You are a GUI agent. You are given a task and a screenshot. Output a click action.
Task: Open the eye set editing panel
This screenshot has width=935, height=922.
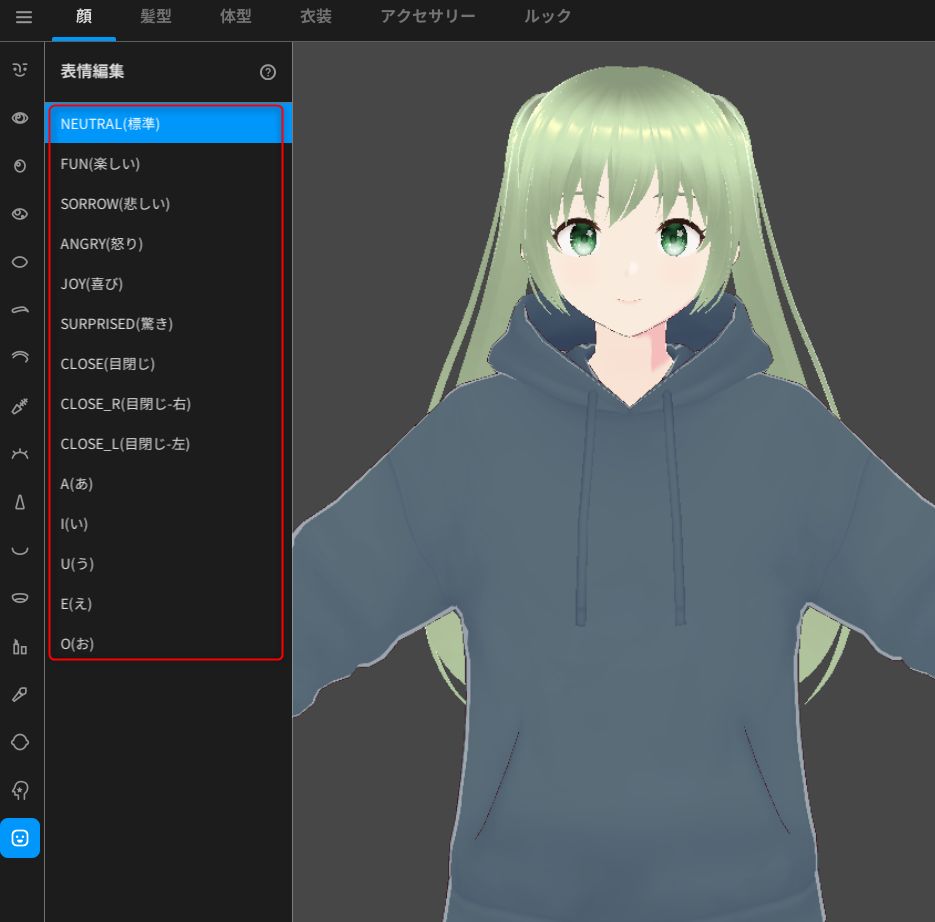(21, 119)
